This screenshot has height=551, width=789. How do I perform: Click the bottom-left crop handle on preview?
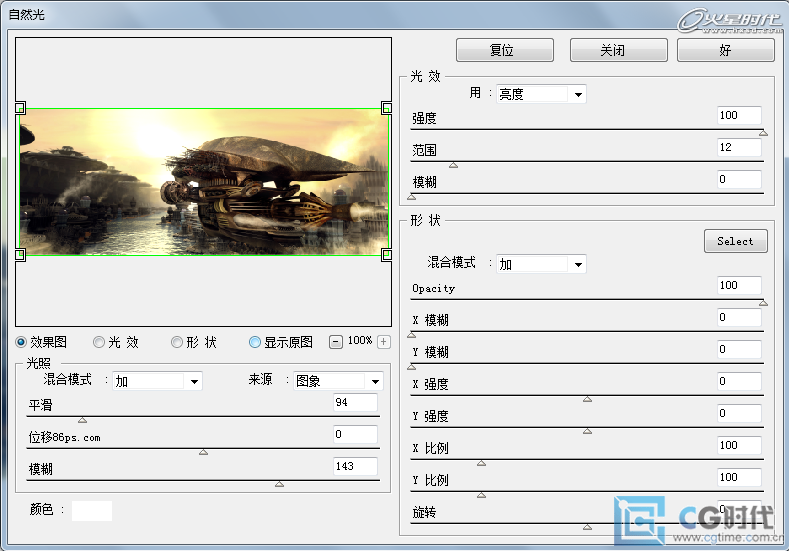click(x=20, y=255)
